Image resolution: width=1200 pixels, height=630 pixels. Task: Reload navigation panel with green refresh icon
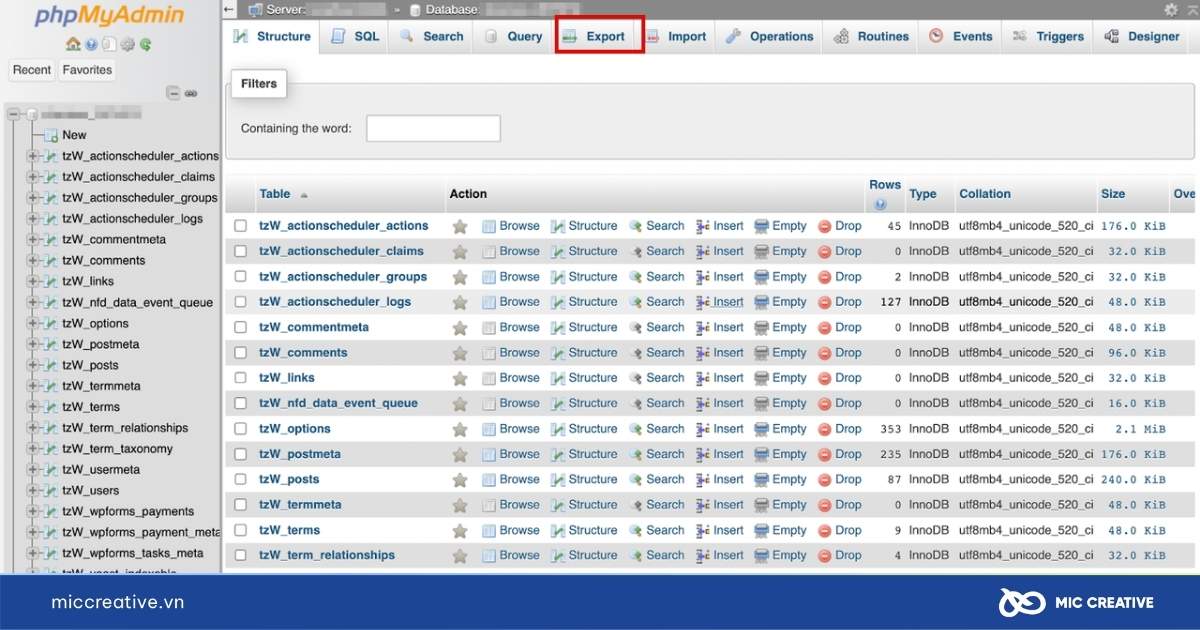tap(145, 44)
